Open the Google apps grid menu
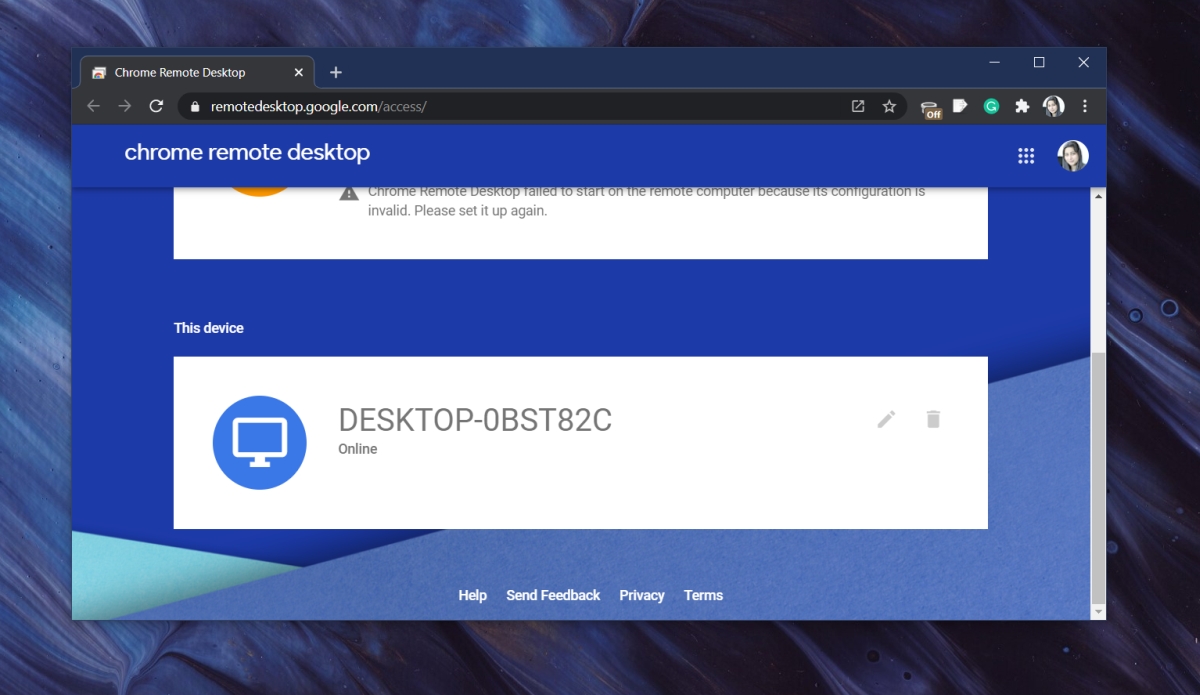 [x=1026, y=155]
